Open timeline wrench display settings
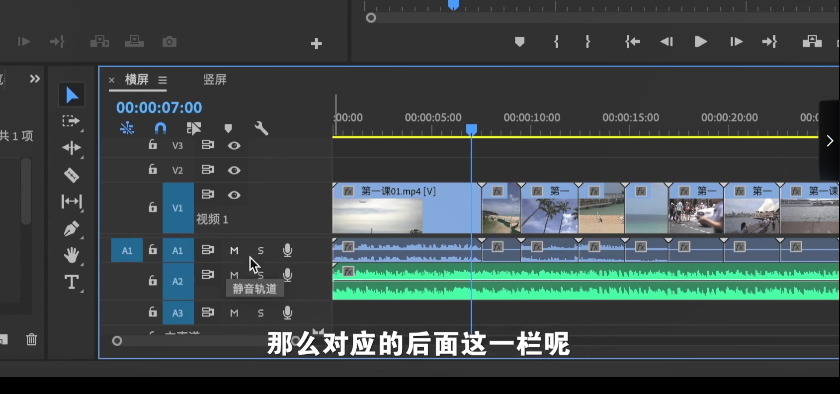 [x=261, y=128]
